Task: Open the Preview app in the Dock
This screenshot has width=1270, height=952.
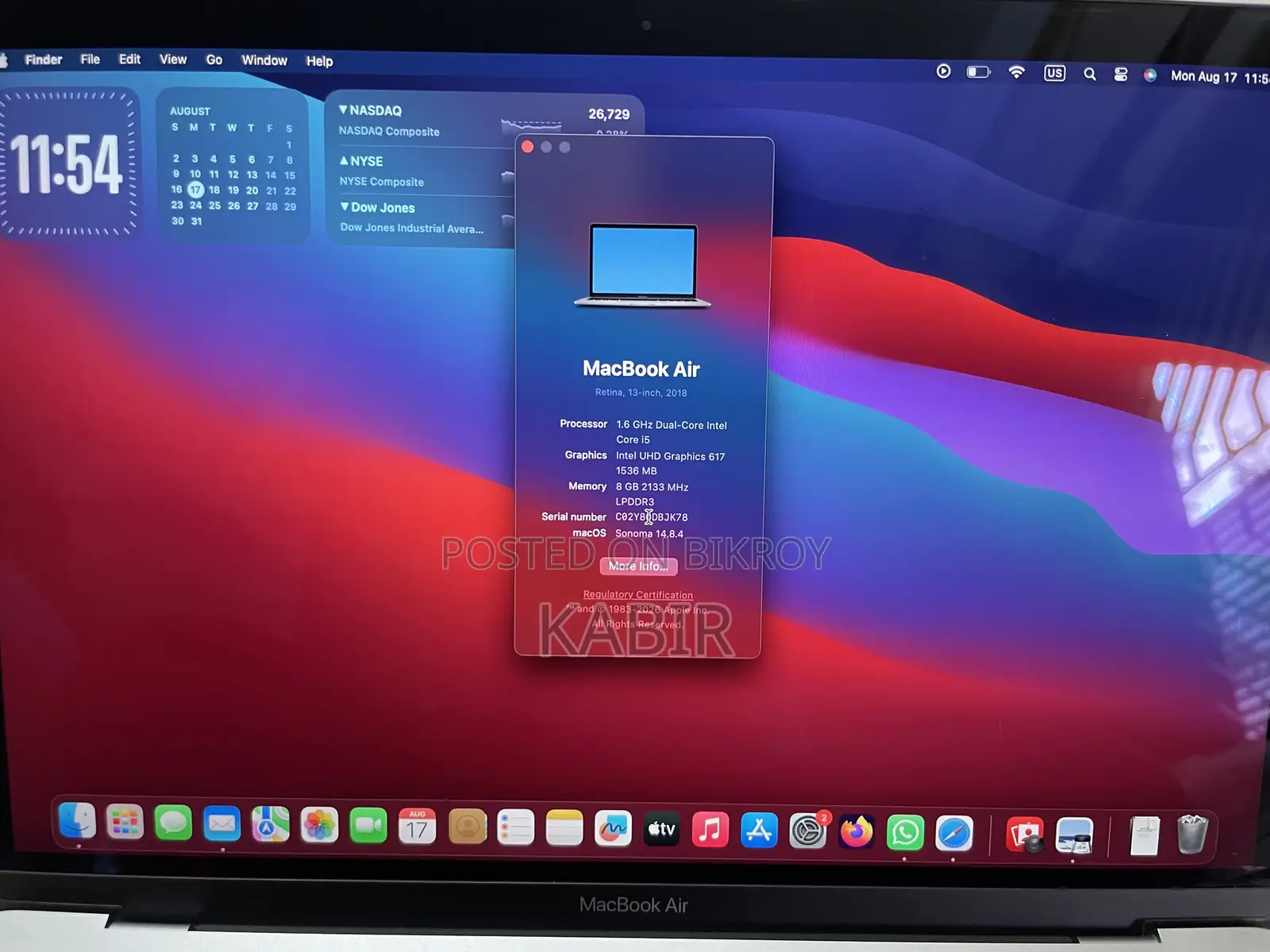Action: tap(1074, 836)
